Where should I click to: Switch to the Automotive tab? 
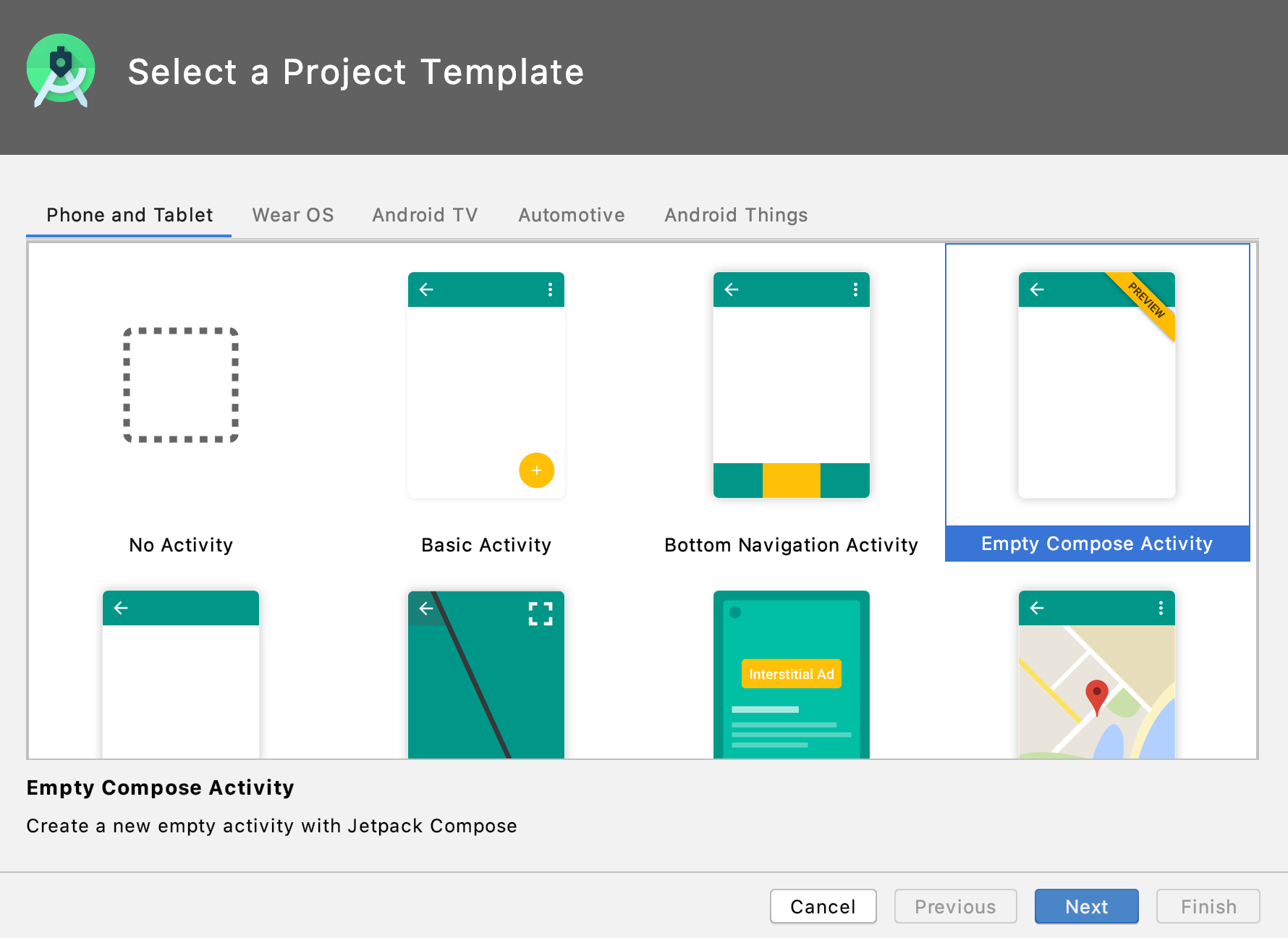pyautogui.click(x=572, y=215)
